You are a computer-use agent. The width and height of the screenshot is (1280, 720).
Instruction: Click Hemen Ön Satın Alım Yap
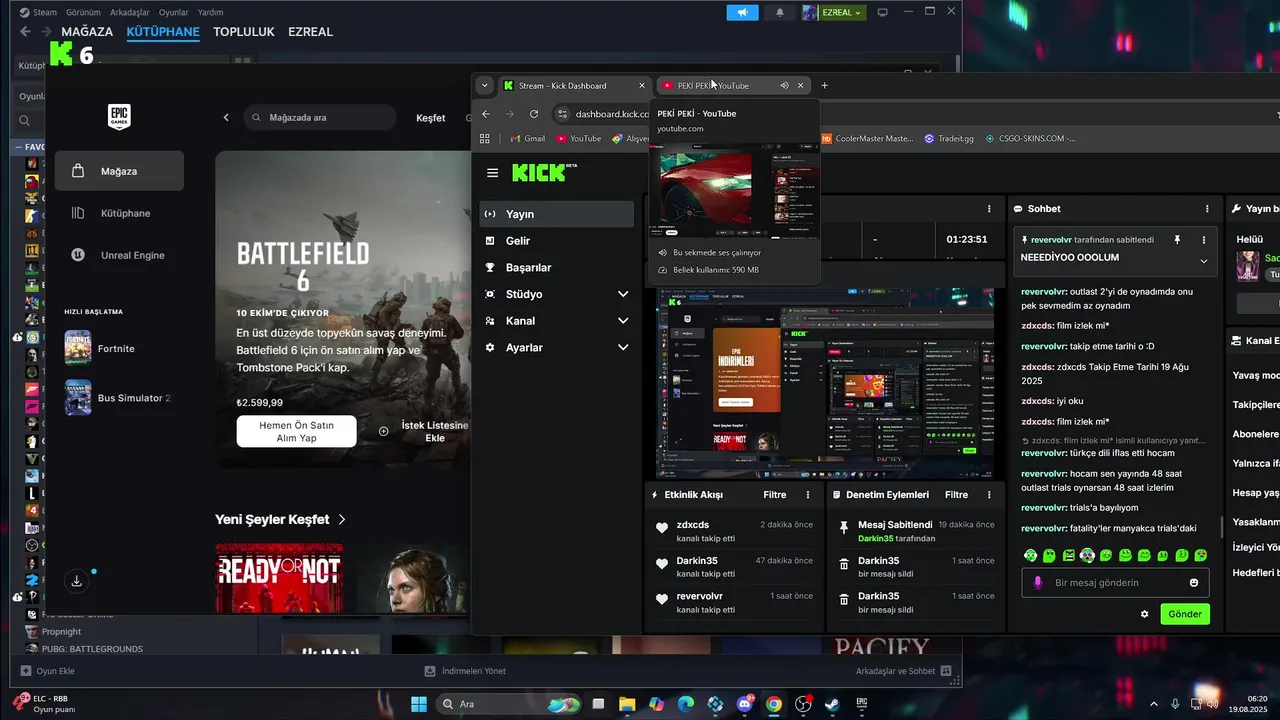[296, 431]
